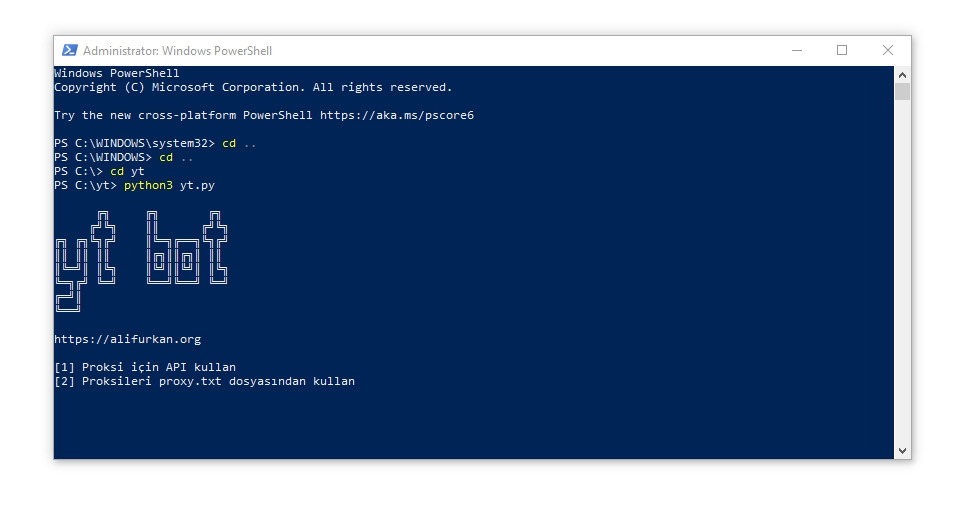The width and height of the screenshot is (966, 506).
Task: Maximize the PowerShell window
Action: pos(841,50)
